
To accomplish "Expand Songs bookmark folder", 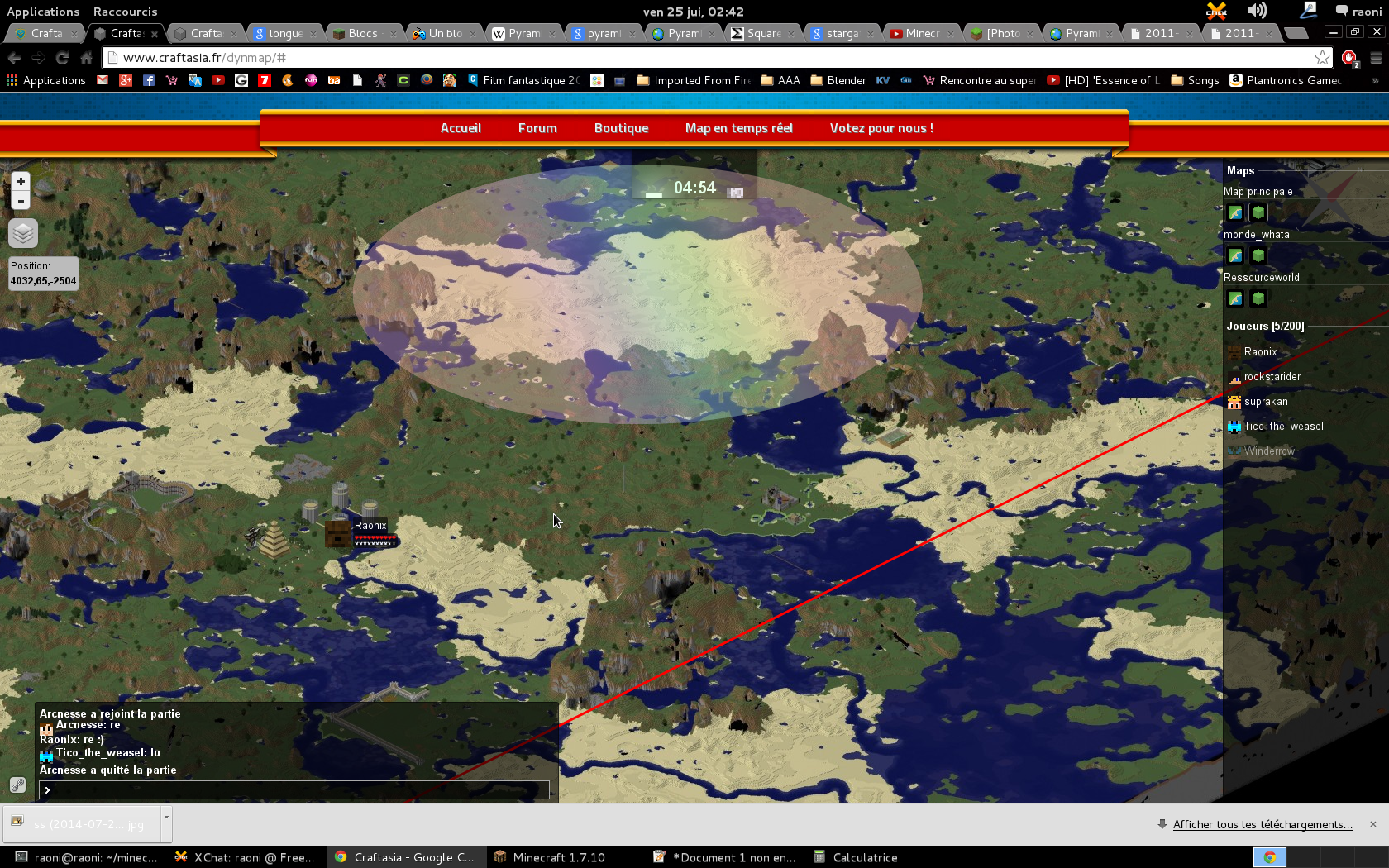I will point(1195,80).
